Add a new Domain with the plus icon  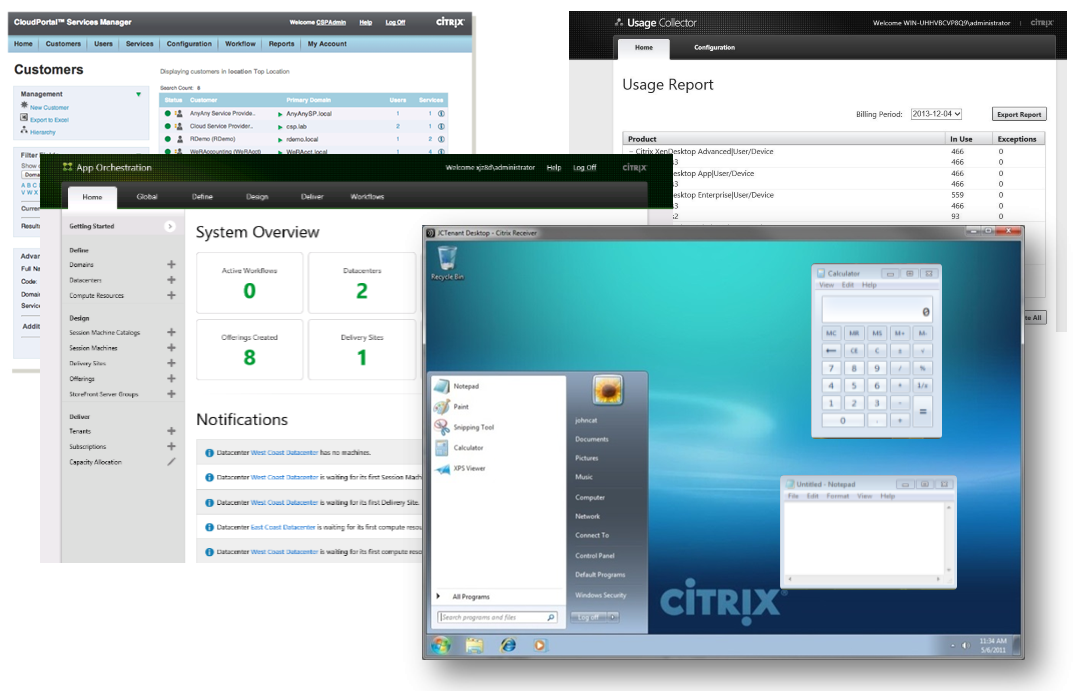pyautogui.click(x=171, y=265)
